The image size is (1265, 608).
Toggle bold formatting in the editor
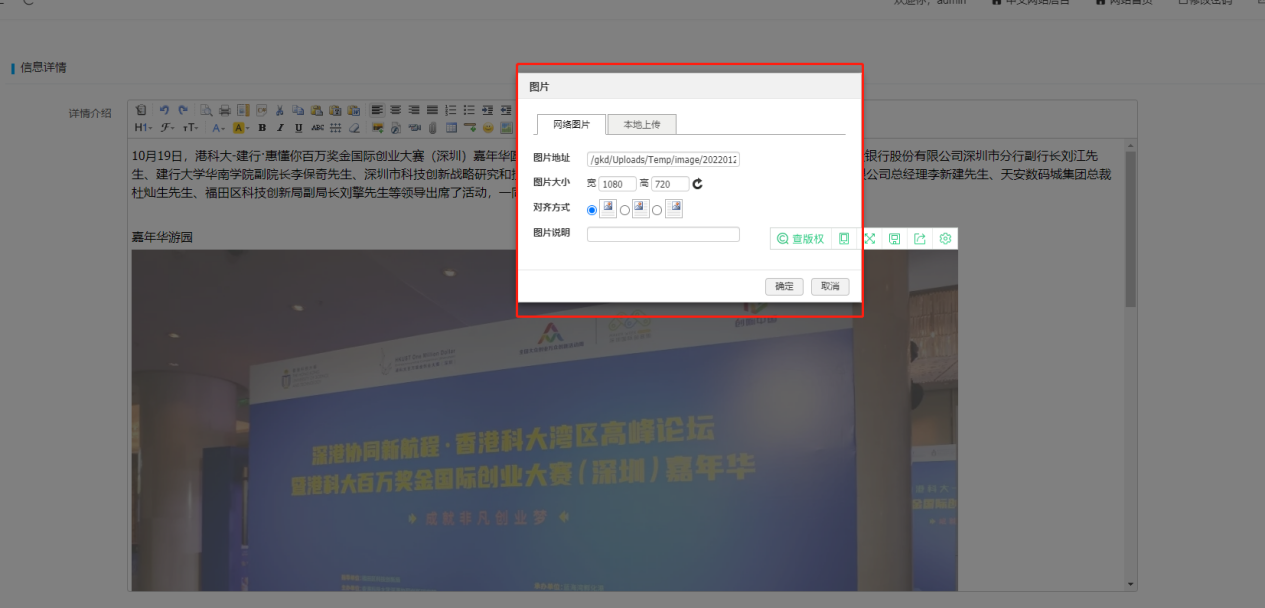coord(262,128)
